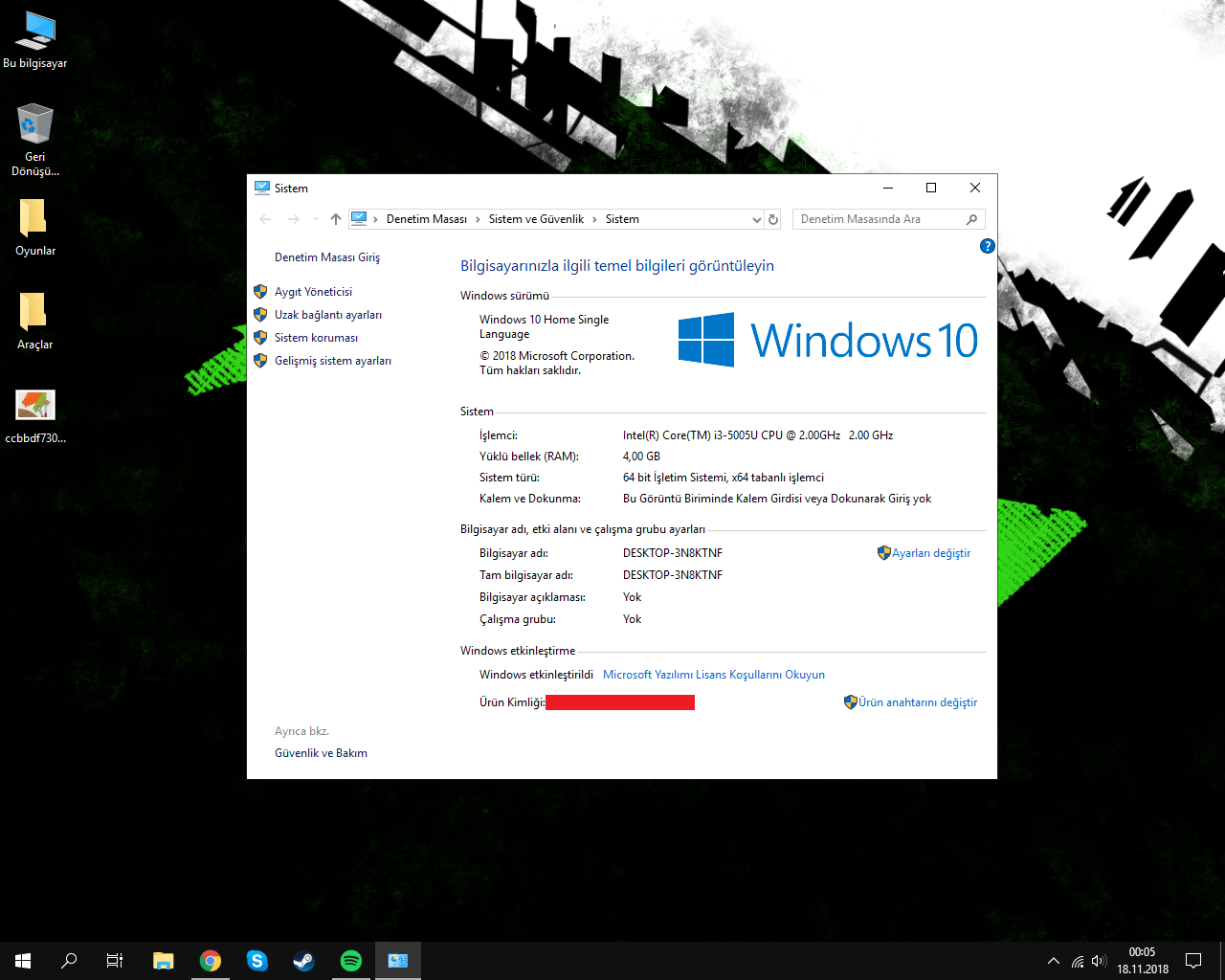Image resolution: width=1225 pixels, height=980 pixels.
Task: Click the Windows 10 logo
Action: (x=828, y=340)
